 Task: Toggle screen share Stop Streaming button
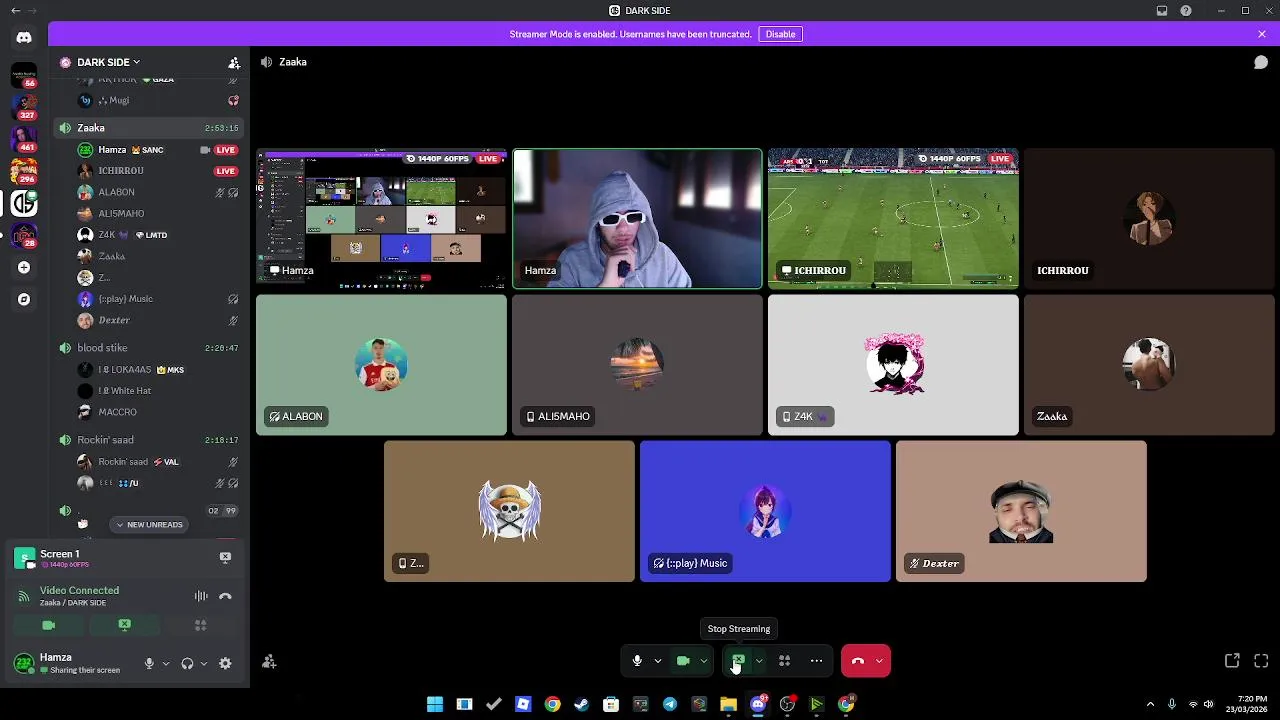click(x=738, y=661)
